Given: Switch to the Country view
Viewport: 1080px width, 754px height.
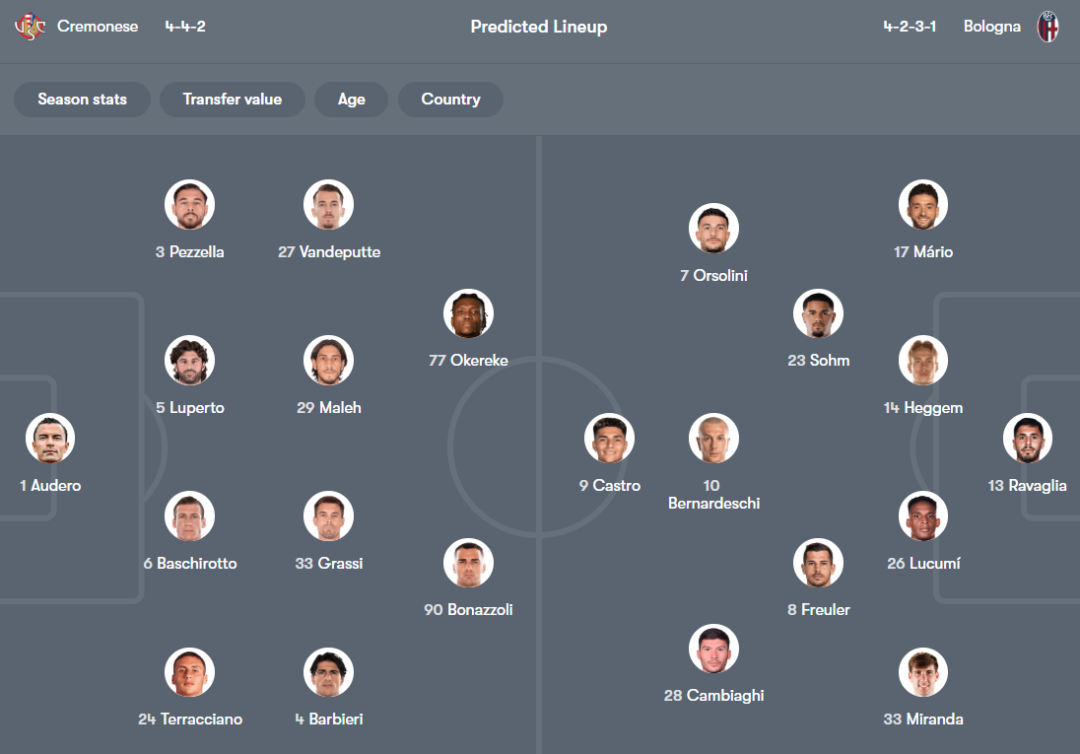Looking at the screenshot, I should coord(450,99).
